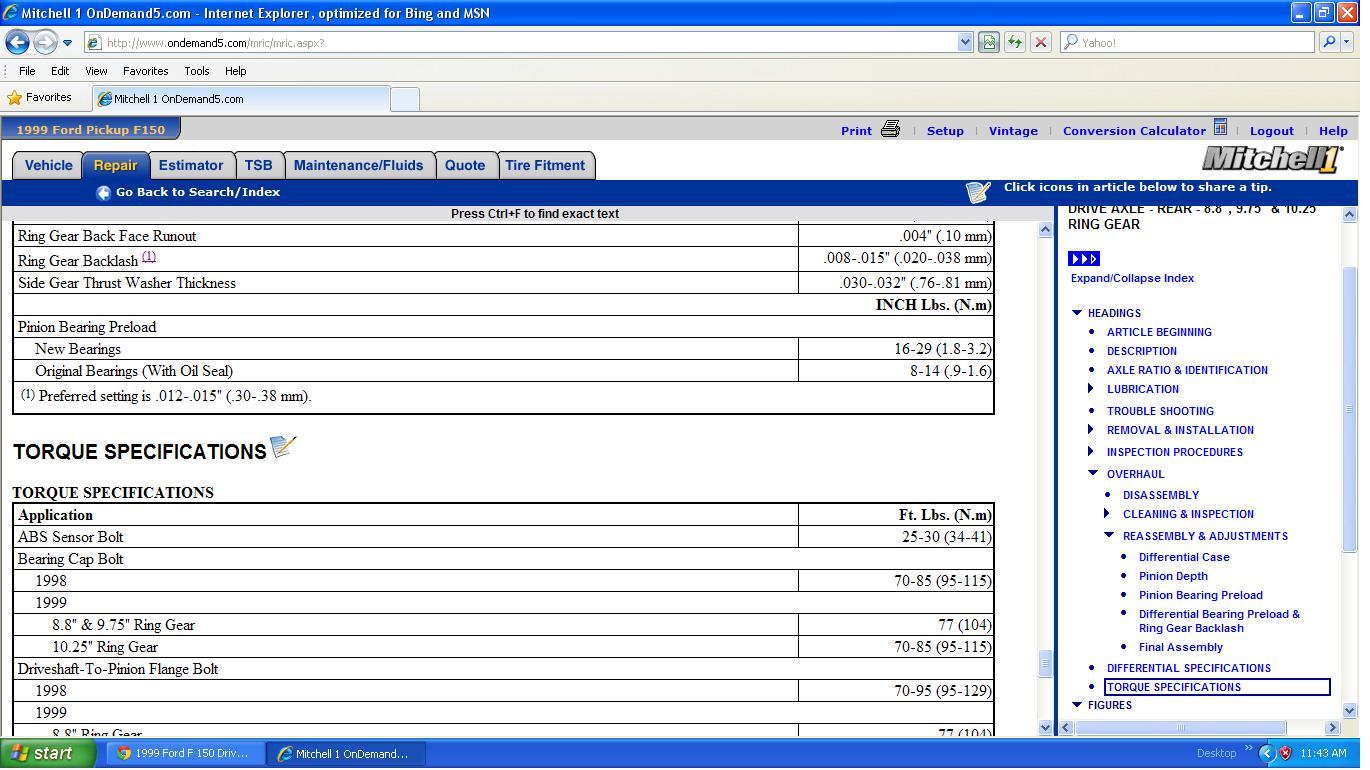Image resolution: width=1370 pixels, height=770 pixels.
Task: Open the Favorites menu
Action: pos(145,71)
